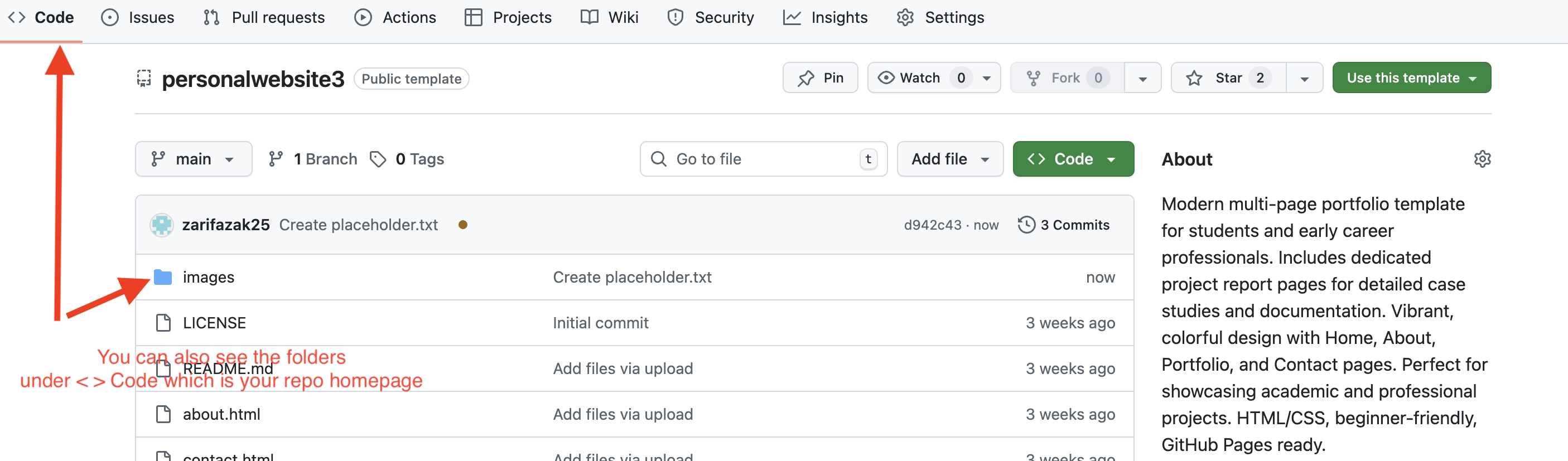Open the zarifazak25 author link
Screen dimensions: 1568x461
click(226, 225)
